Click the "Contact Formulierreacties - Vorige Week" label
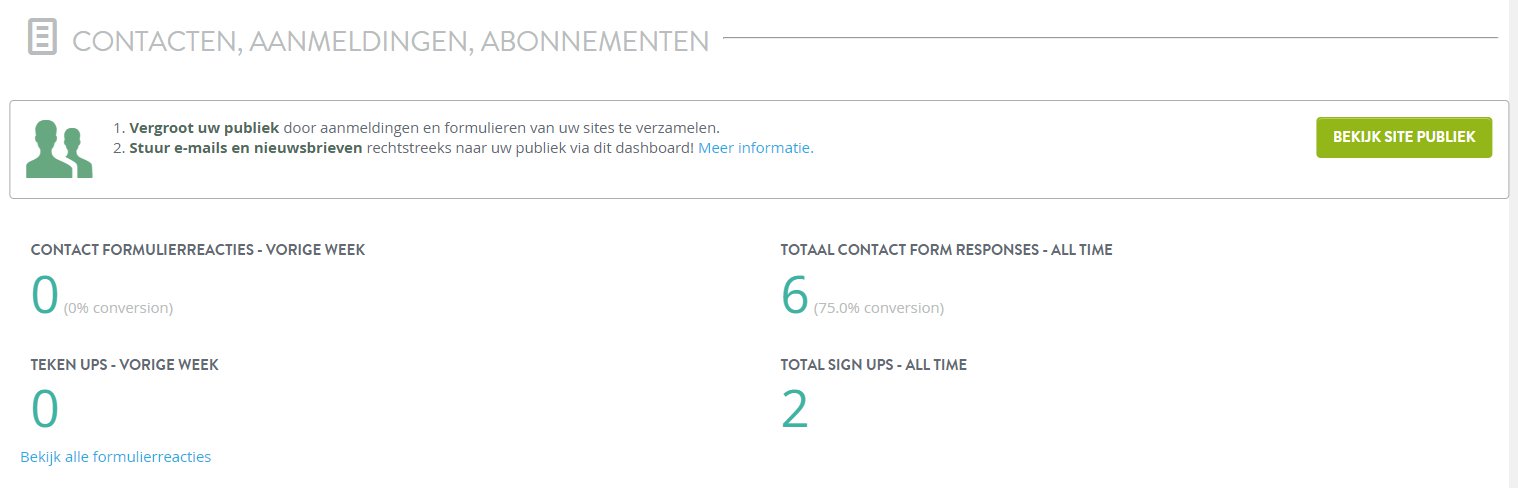 (198, 250)
